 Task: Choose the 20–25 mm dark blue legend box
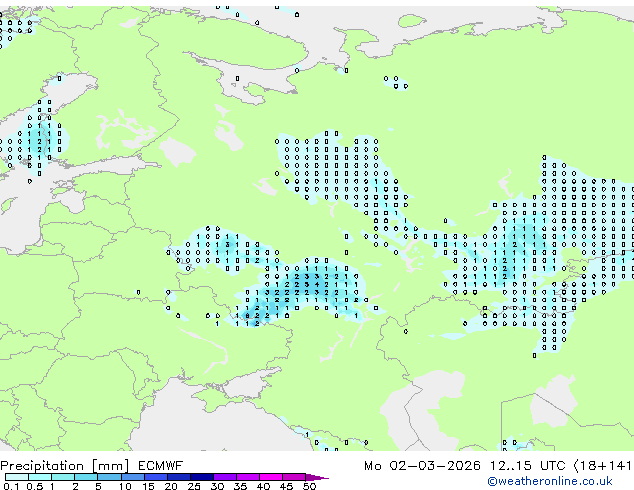pos(178,477)
